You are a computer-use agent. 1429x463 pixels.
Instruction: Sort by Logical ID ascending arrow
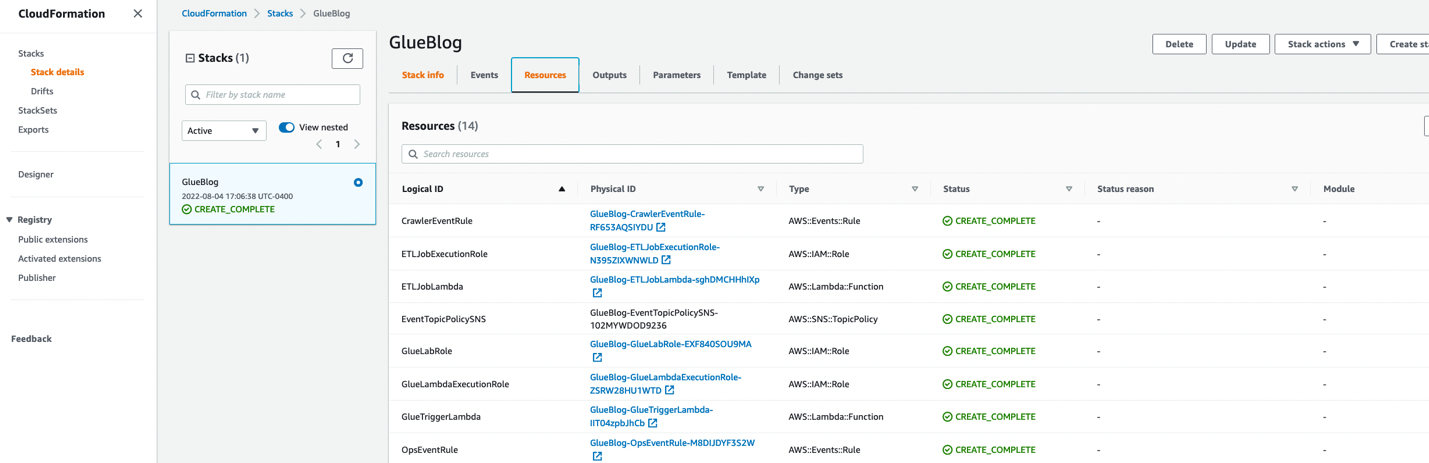pyautogui.click(x=562, y=189)
